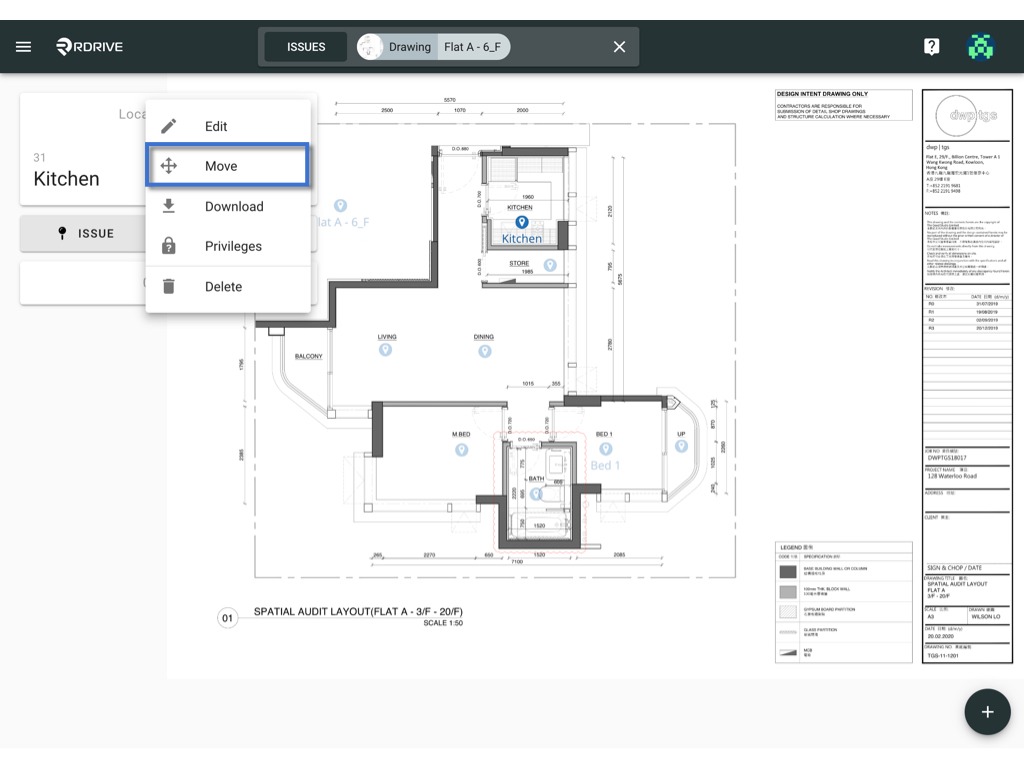Select the Flat A - 6_F chip

click(x=473, y=47)
